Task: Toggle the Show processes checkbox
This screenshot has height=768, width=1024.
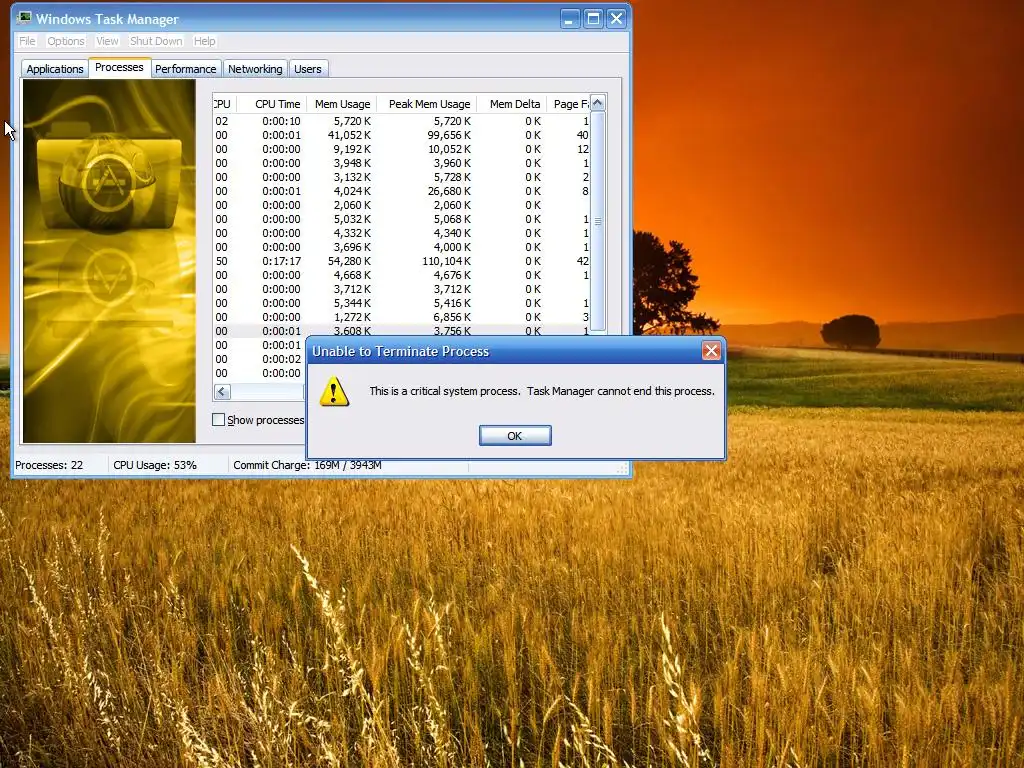Action: (x=219, y=420)
